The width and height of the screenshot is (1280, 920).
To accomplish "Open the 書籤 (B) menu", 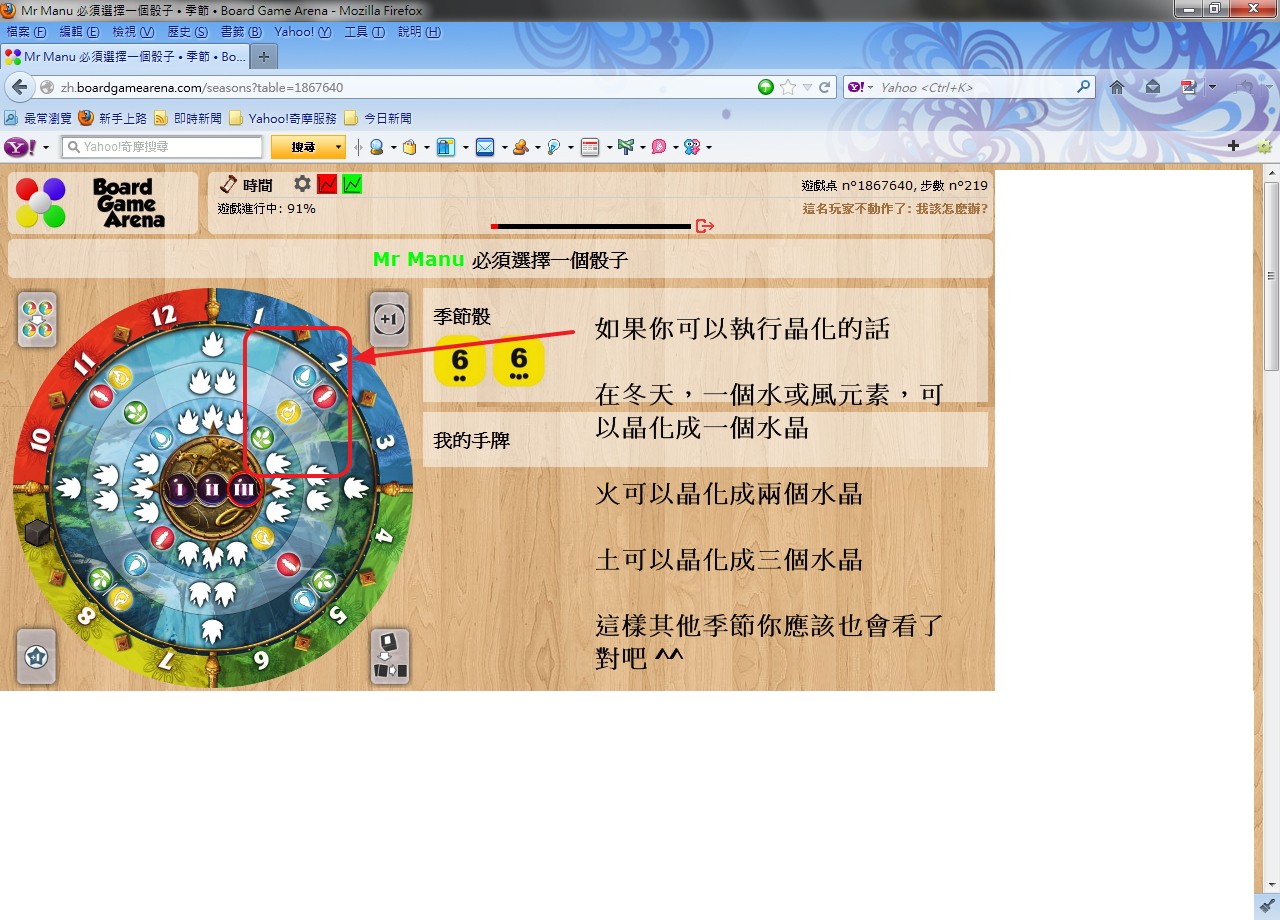I will coord(240,32).
